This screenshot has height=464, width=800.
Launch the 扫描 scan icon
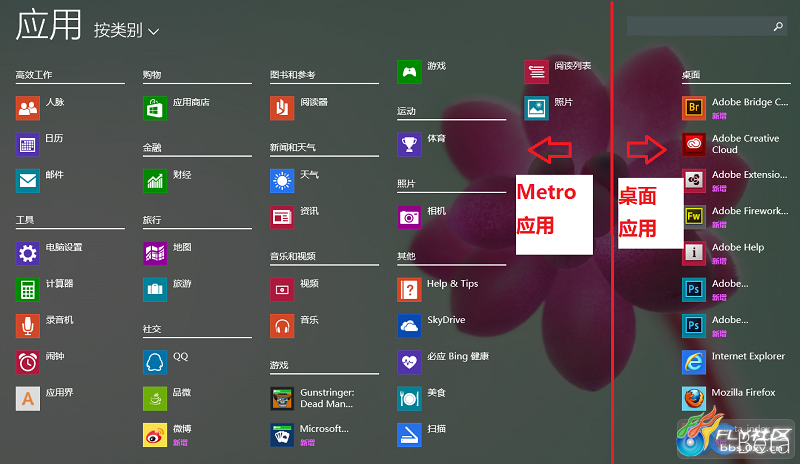click(409, 435)
